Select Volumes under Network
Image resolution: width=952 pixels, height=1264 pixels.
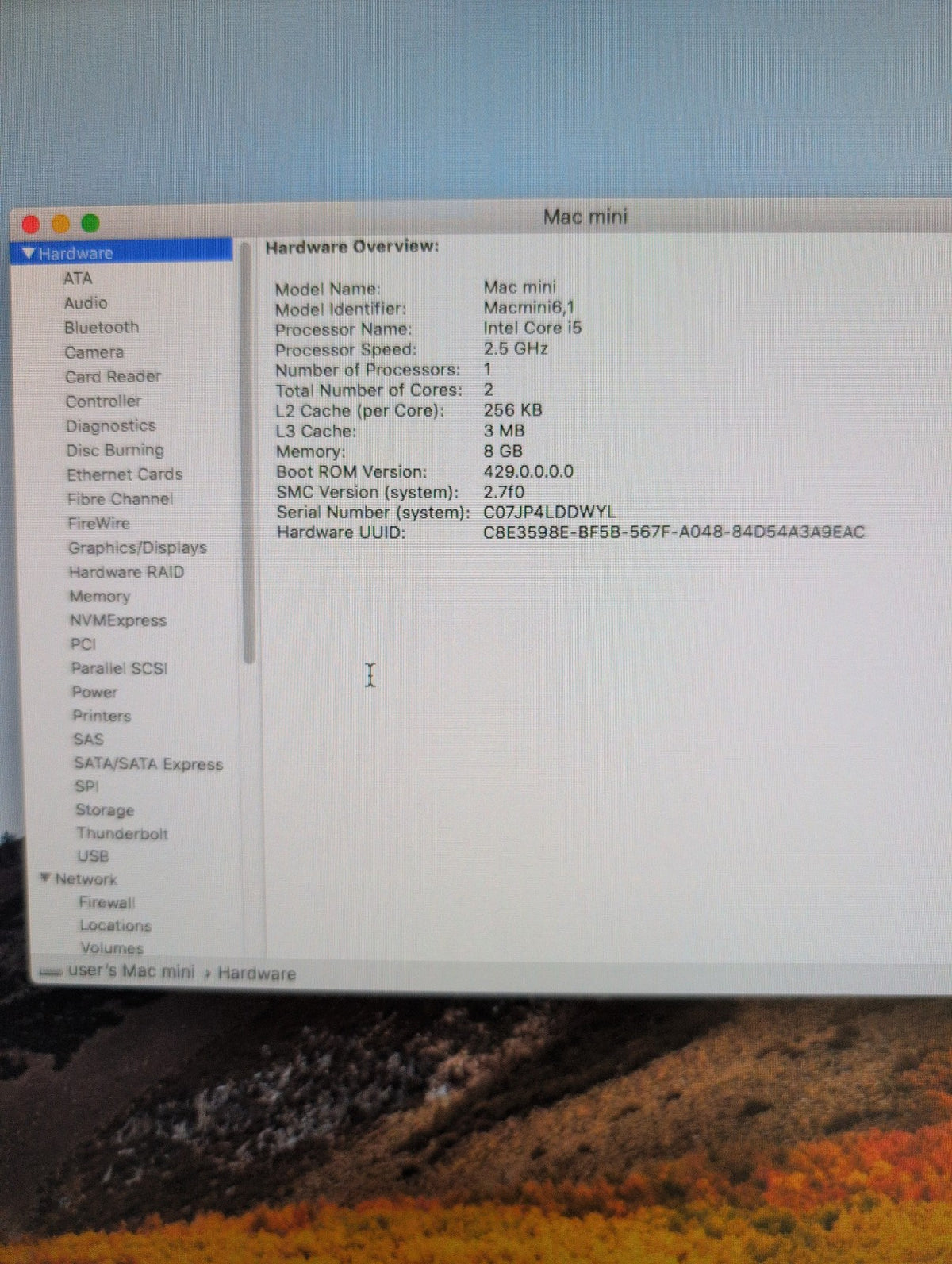point(112,948)
